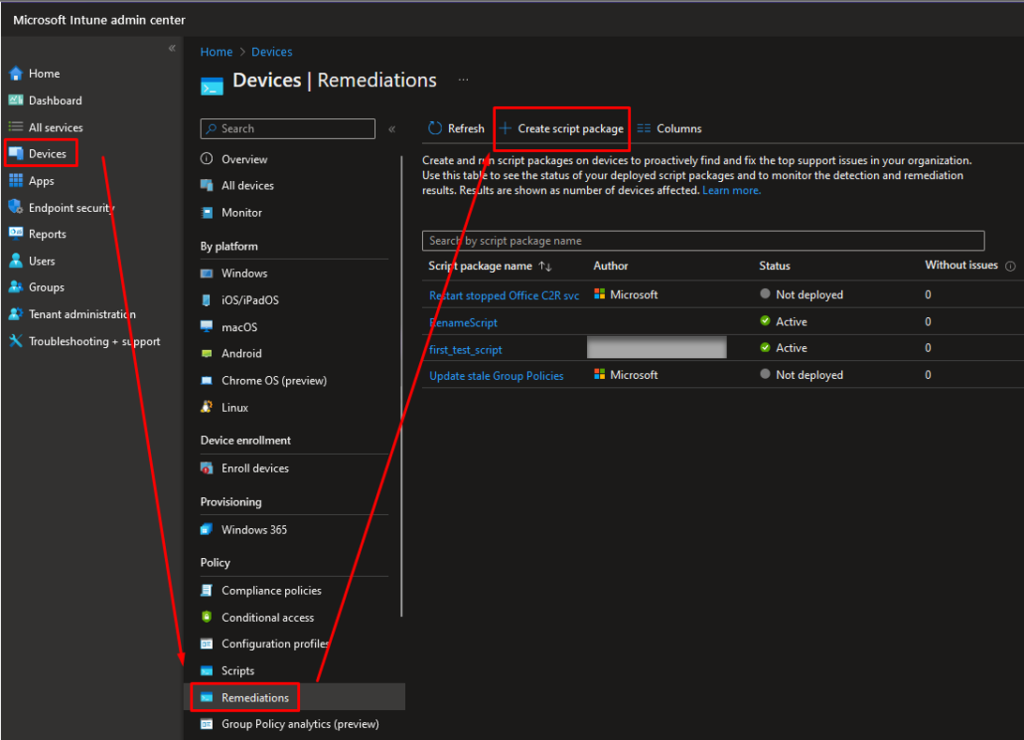Click the Overview info circle icon

pyautogui.click(x=206, y=159)
